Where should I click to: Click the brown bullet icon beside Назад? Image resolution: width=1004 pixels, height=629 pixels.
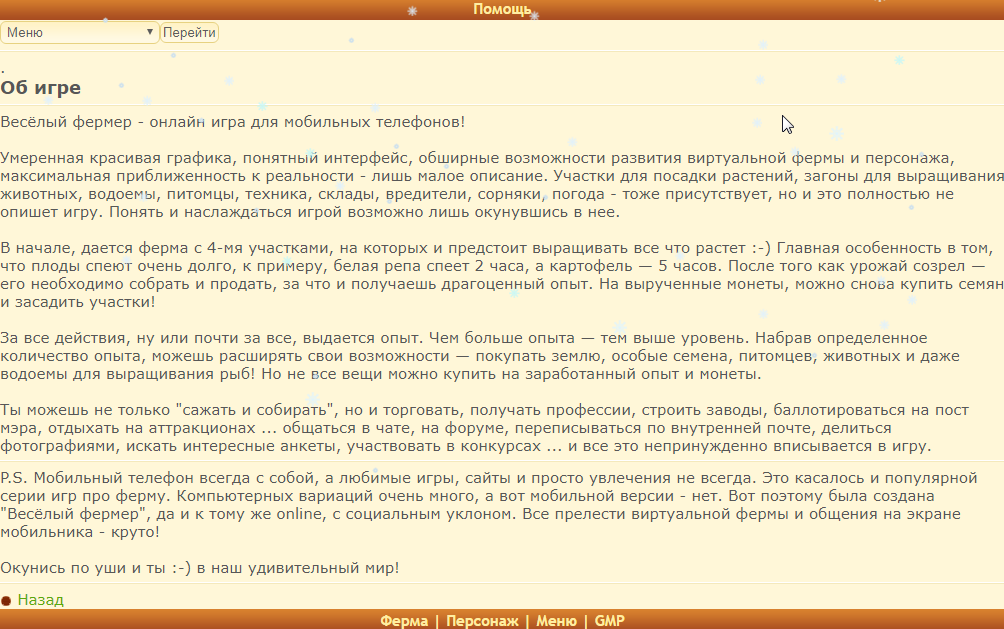click(x=6, y=601)
